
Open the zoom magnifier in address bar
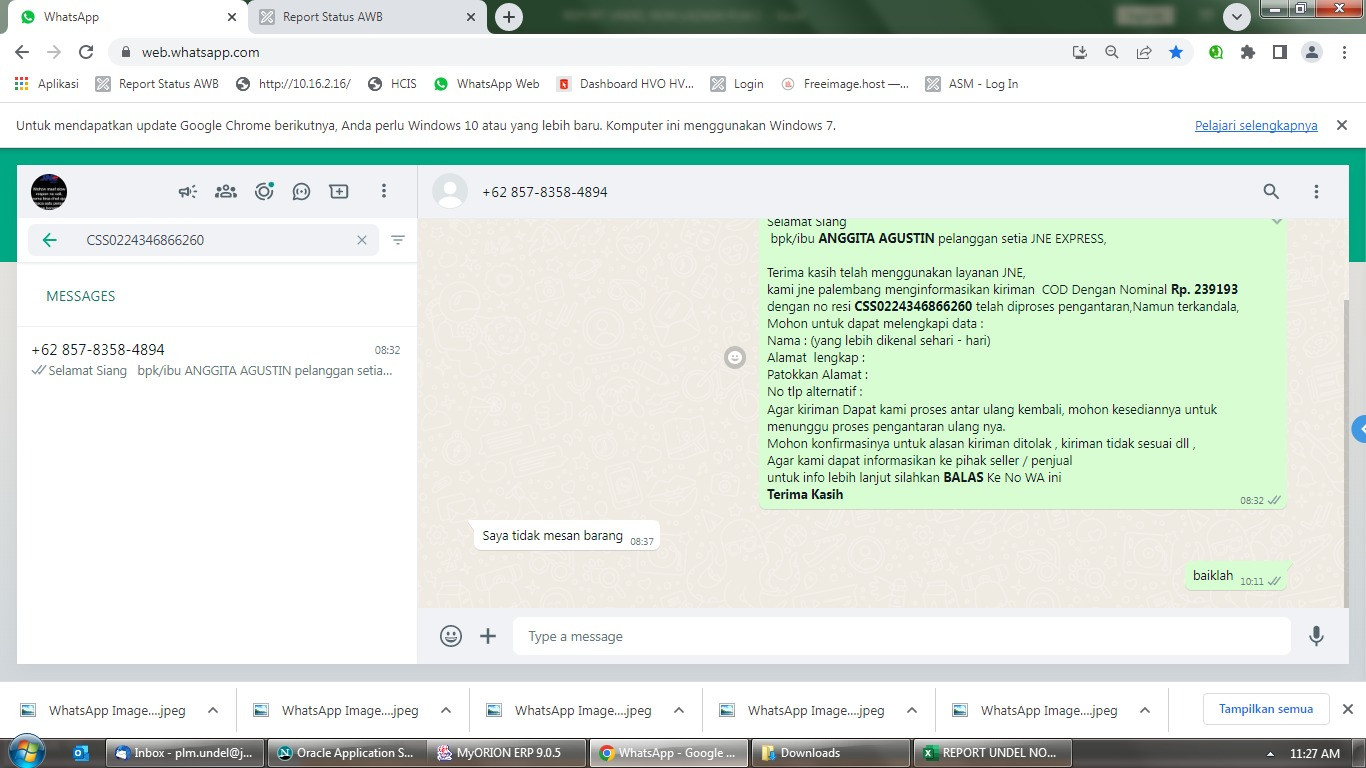[1111, 52]
